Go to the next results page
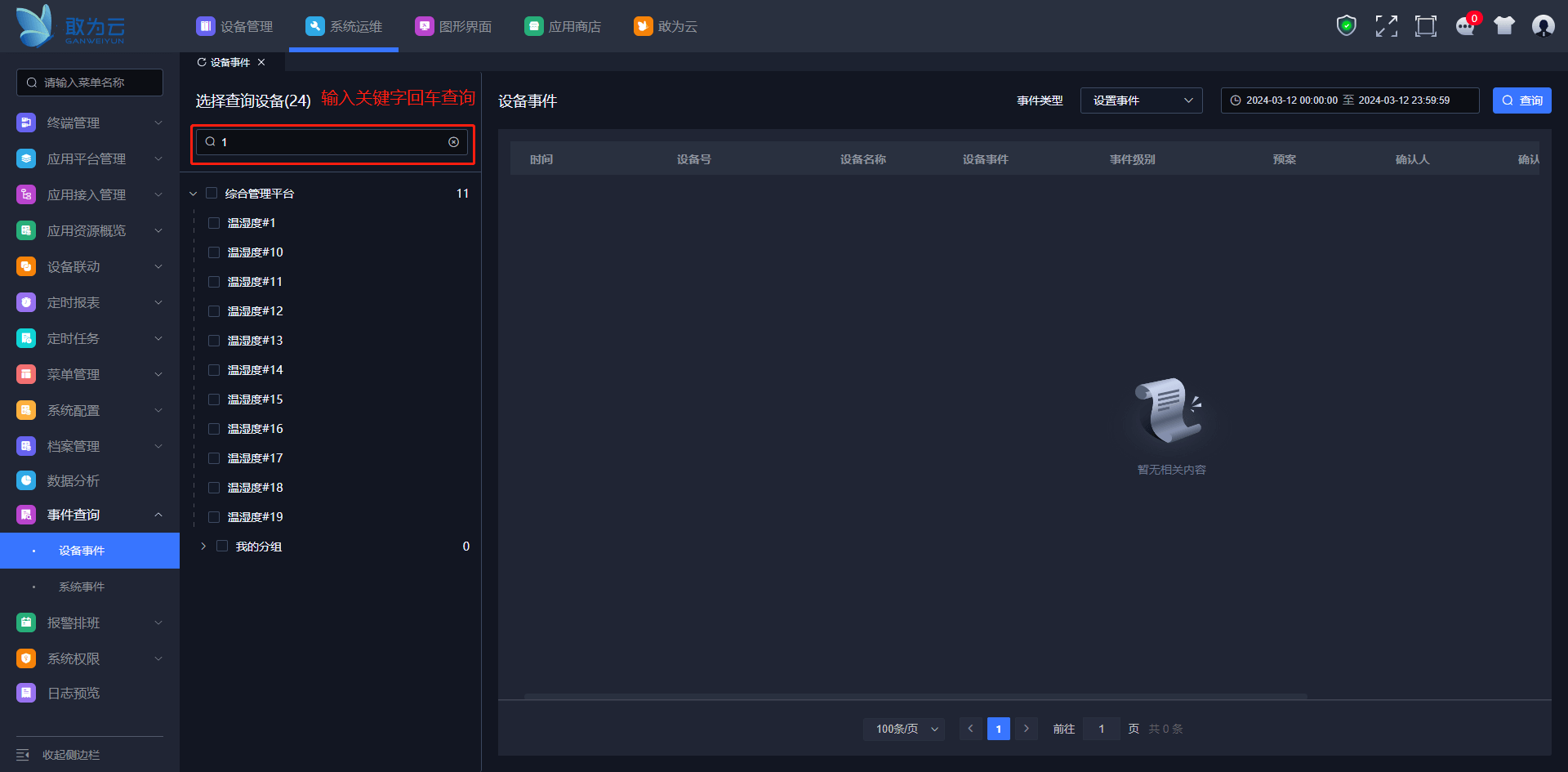The width and height of the screenshot is (1568, 772). click(1027, 729)
